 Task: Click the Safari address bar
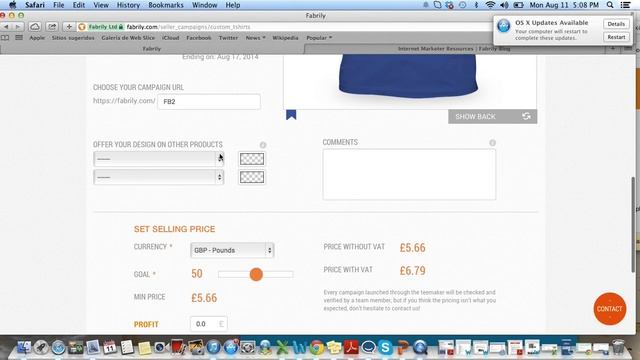(x=286, y=27)
